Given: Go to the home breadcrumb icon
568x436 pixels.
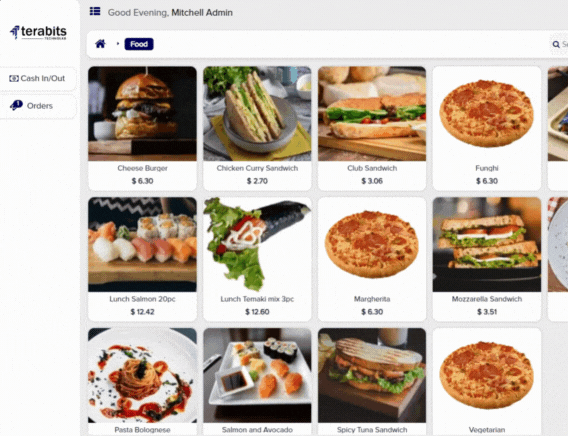Looking at the screenshot, I should [x=100, y=44].
